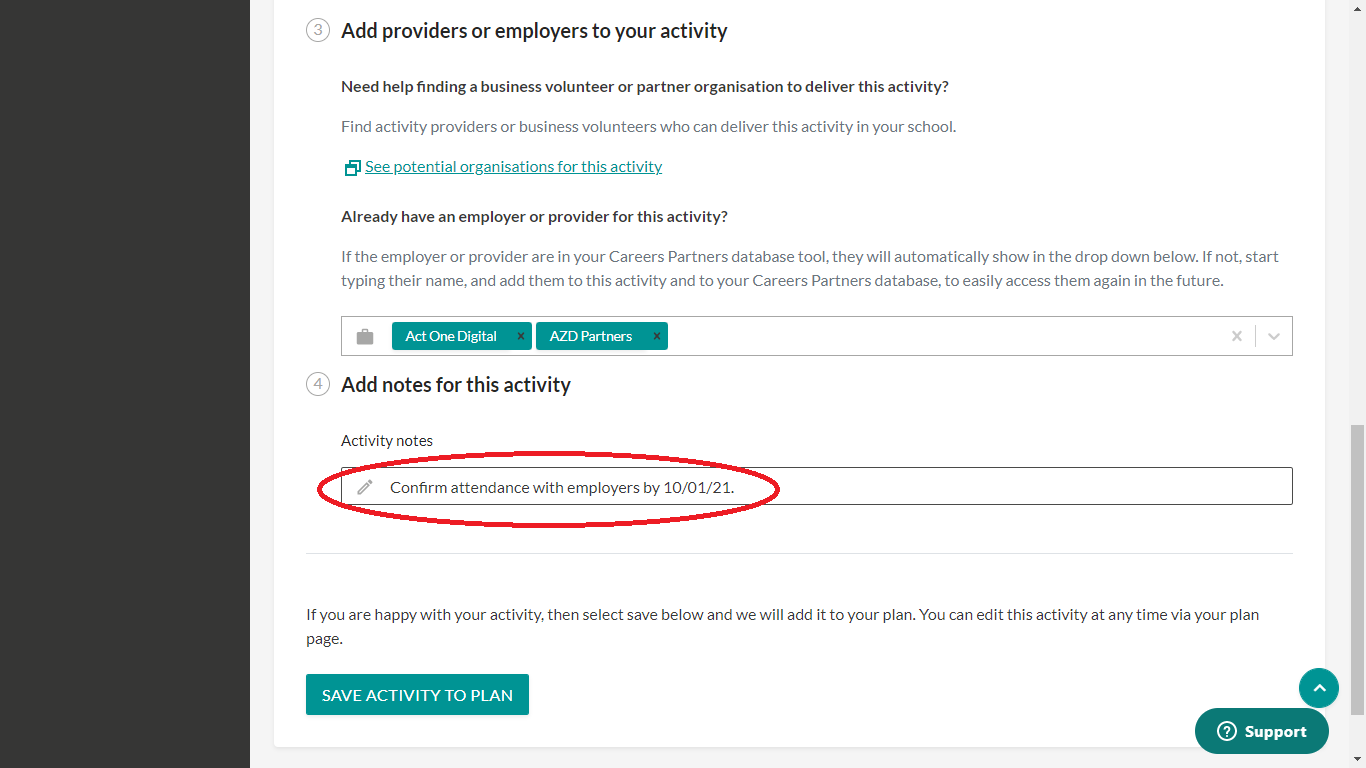Click the Activity notes field label
Screen dimensions: 1366x768
(387, 441)
